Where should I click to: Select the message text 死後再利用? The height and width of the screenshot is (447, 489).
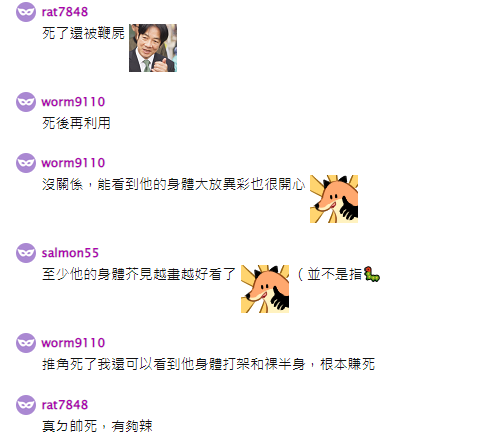click(x=76, y=123)
